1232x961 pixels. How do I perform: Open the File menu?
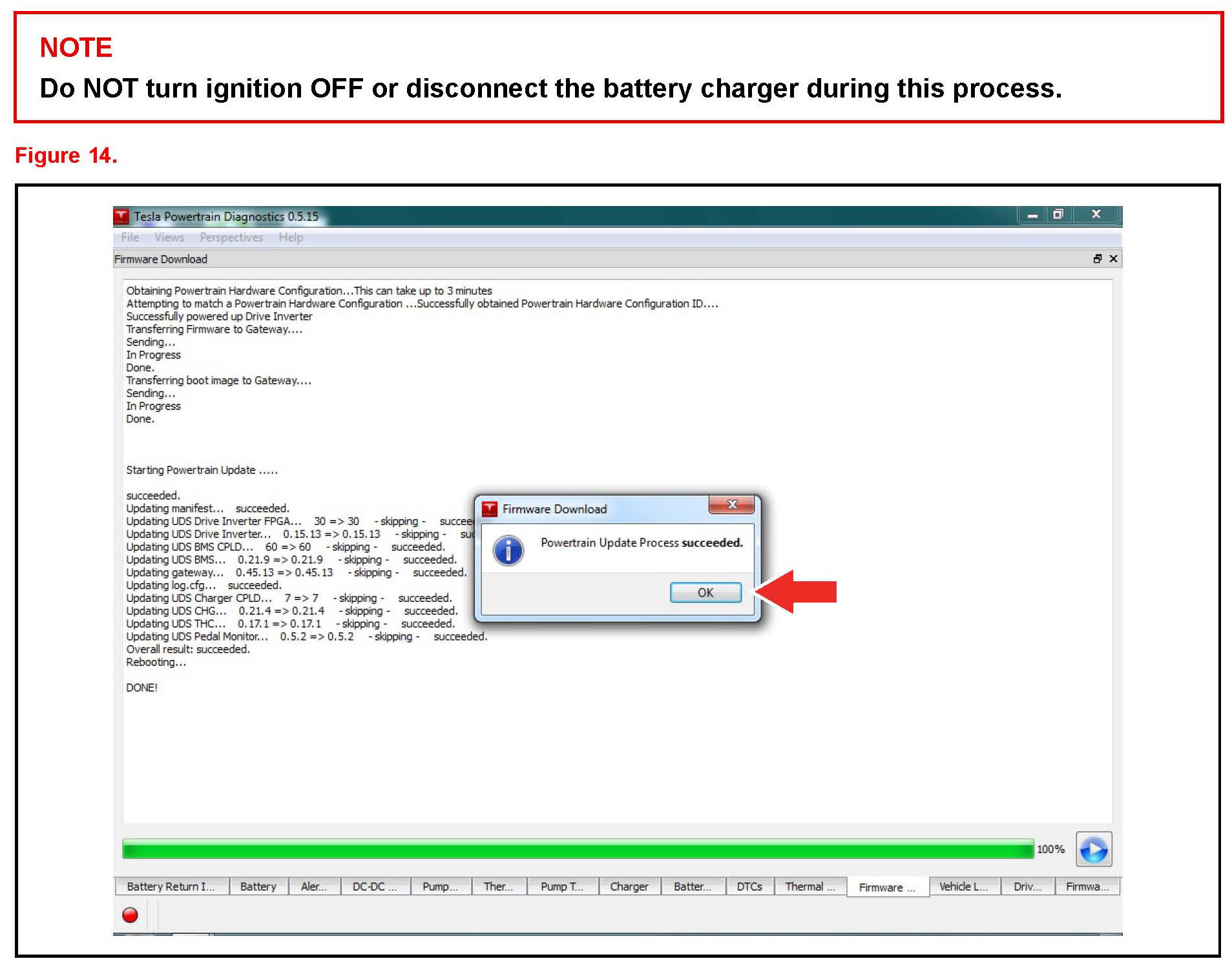pyautogui.click(x=130, y=238)
